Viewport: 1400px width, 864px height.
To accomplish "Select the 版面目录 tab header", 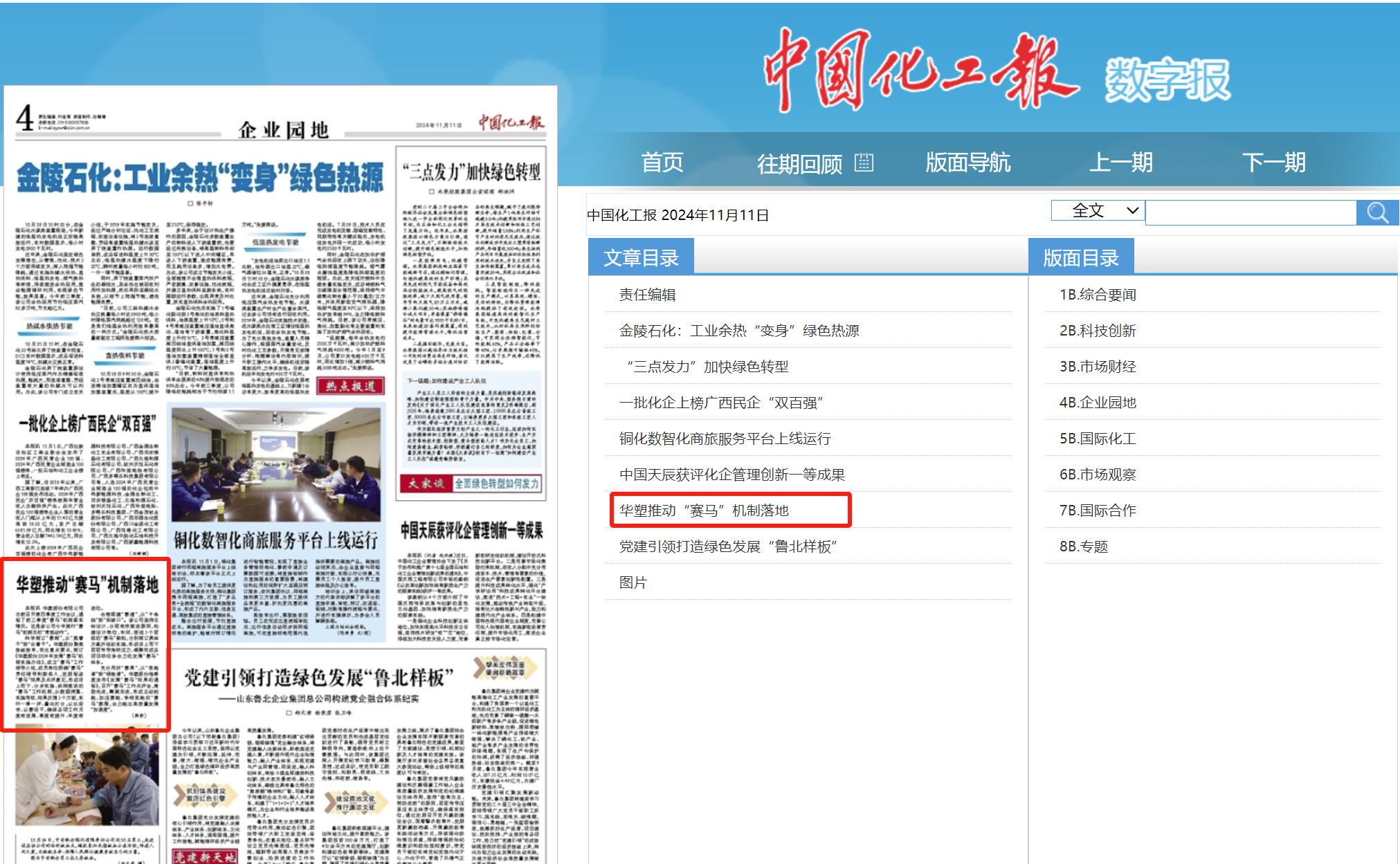I will (1080, 257).
